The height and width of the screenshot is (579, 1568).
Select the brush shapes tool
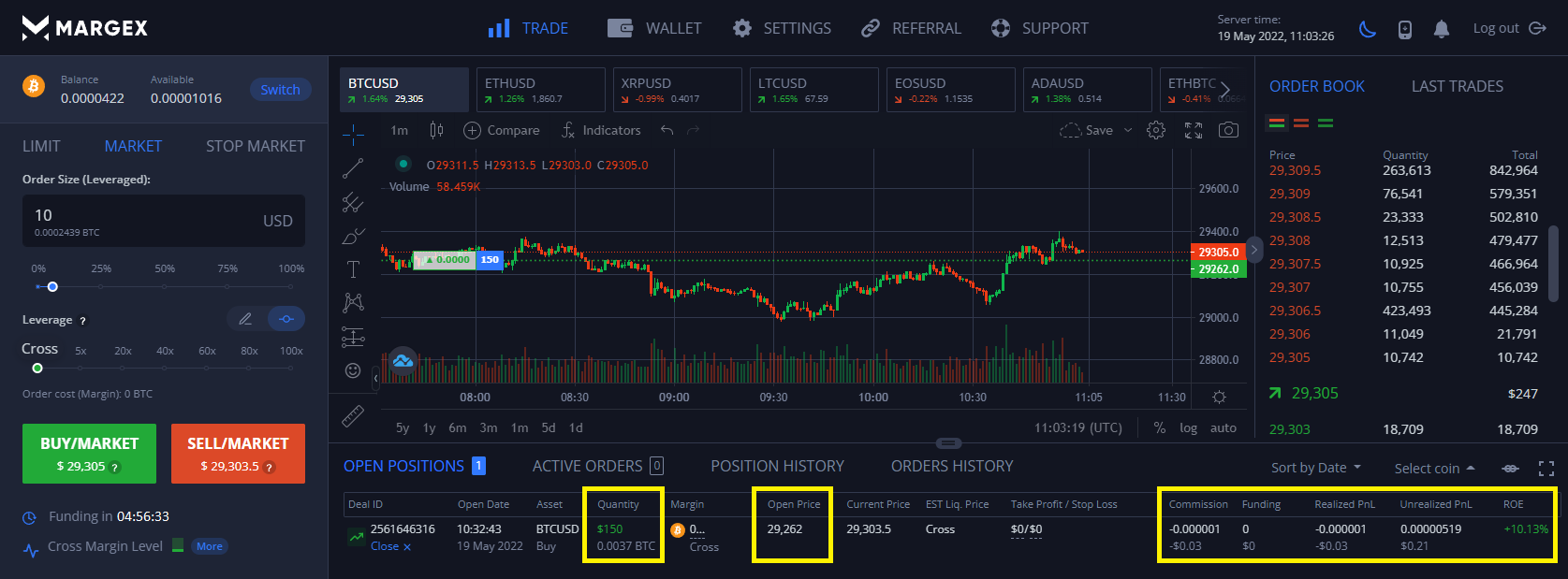coord(353,236)
